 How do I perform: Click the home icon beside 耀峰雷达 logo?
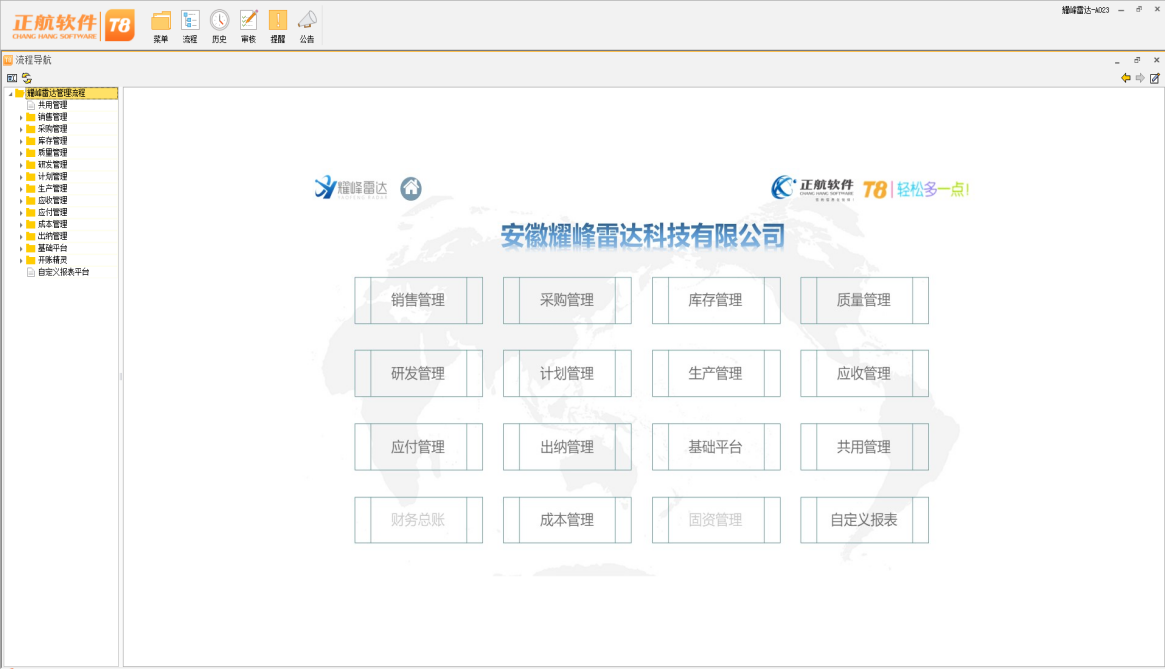point(411,188)
